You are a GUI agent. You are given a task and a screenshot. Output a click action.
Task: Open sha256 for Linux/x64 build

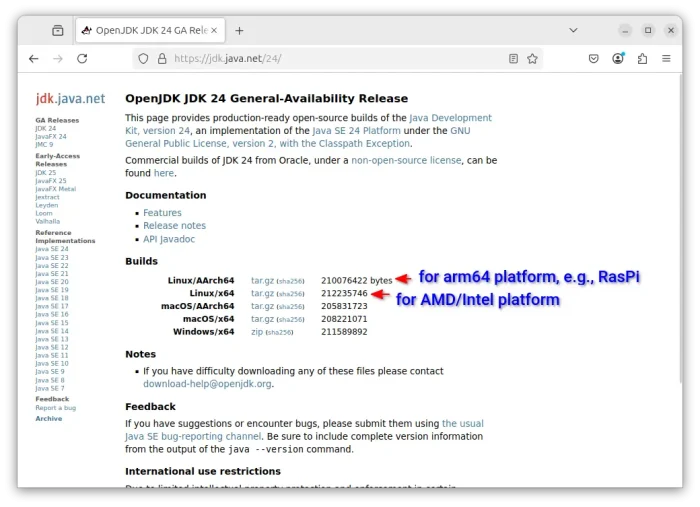291,294
